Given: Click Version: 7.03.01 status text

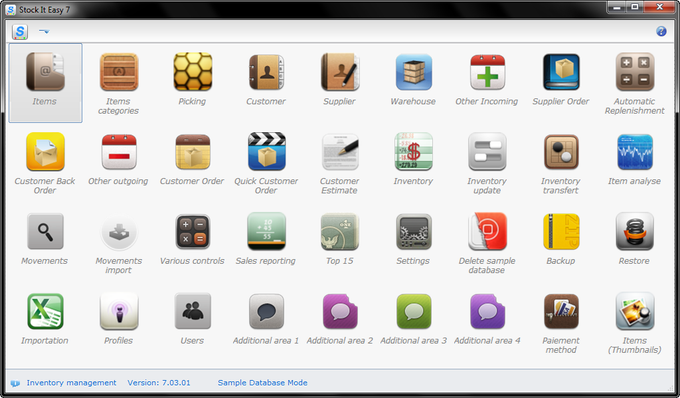Looking at the screenshot, I should click(x=159, y=383).
